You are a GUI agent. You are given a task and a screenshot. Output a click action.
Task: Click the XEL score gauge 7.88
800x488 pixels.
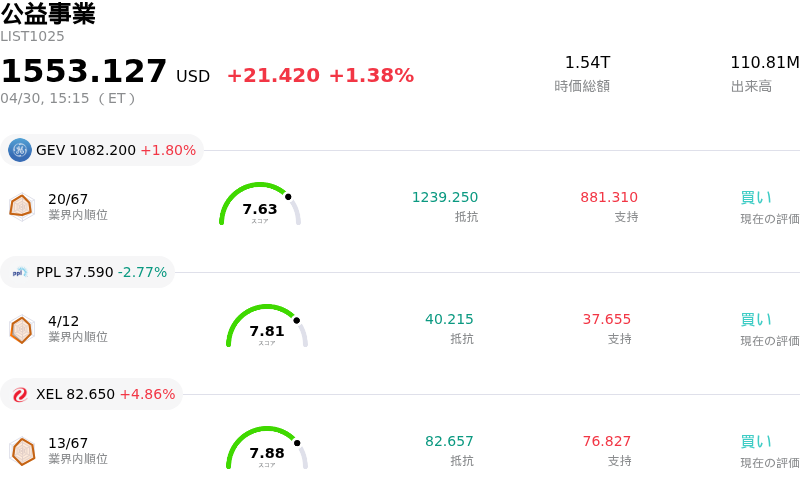coord(267,449)
